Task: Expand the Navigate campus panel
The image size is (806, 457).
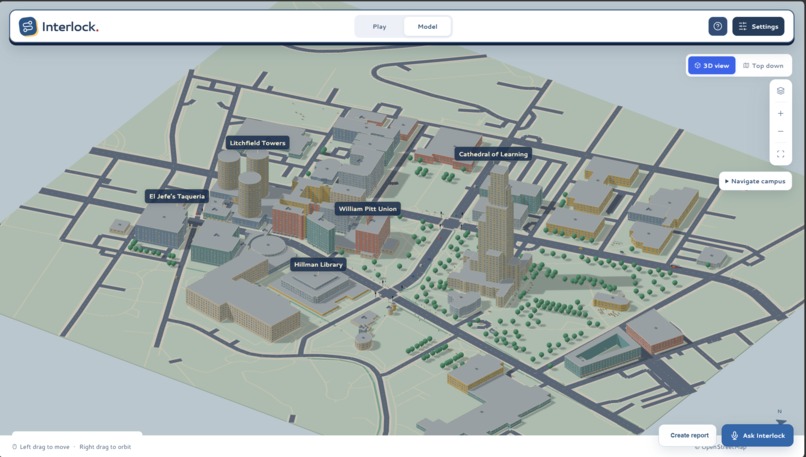Action: click(755, 181)
